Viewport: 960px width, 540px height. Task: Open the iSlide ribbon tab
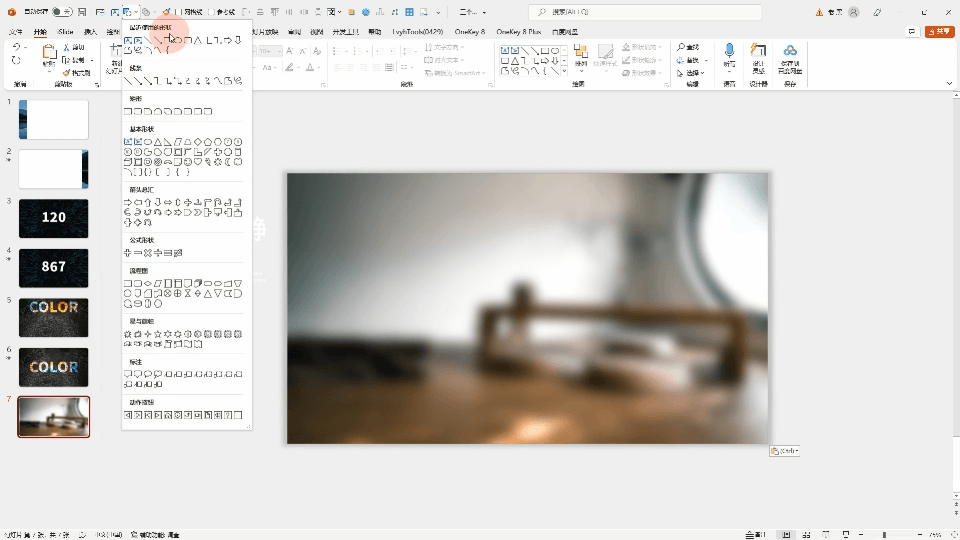click(x=66, y=32)
